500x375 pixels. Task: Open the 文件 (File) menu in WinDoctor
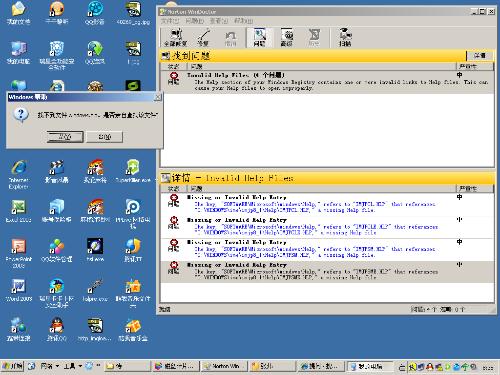170,21
